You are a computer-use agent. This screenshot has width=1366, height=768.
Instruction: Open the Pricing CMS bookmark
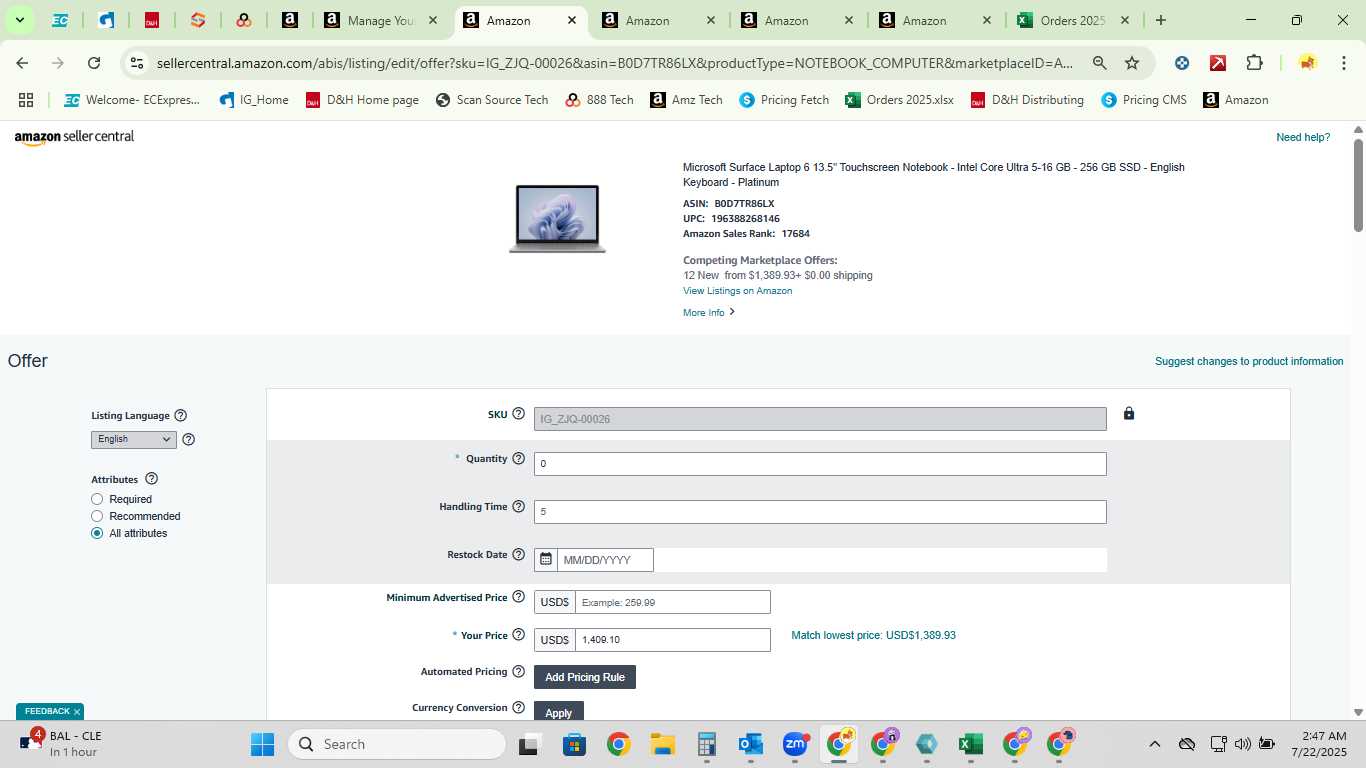click(x=1144, y=100)
